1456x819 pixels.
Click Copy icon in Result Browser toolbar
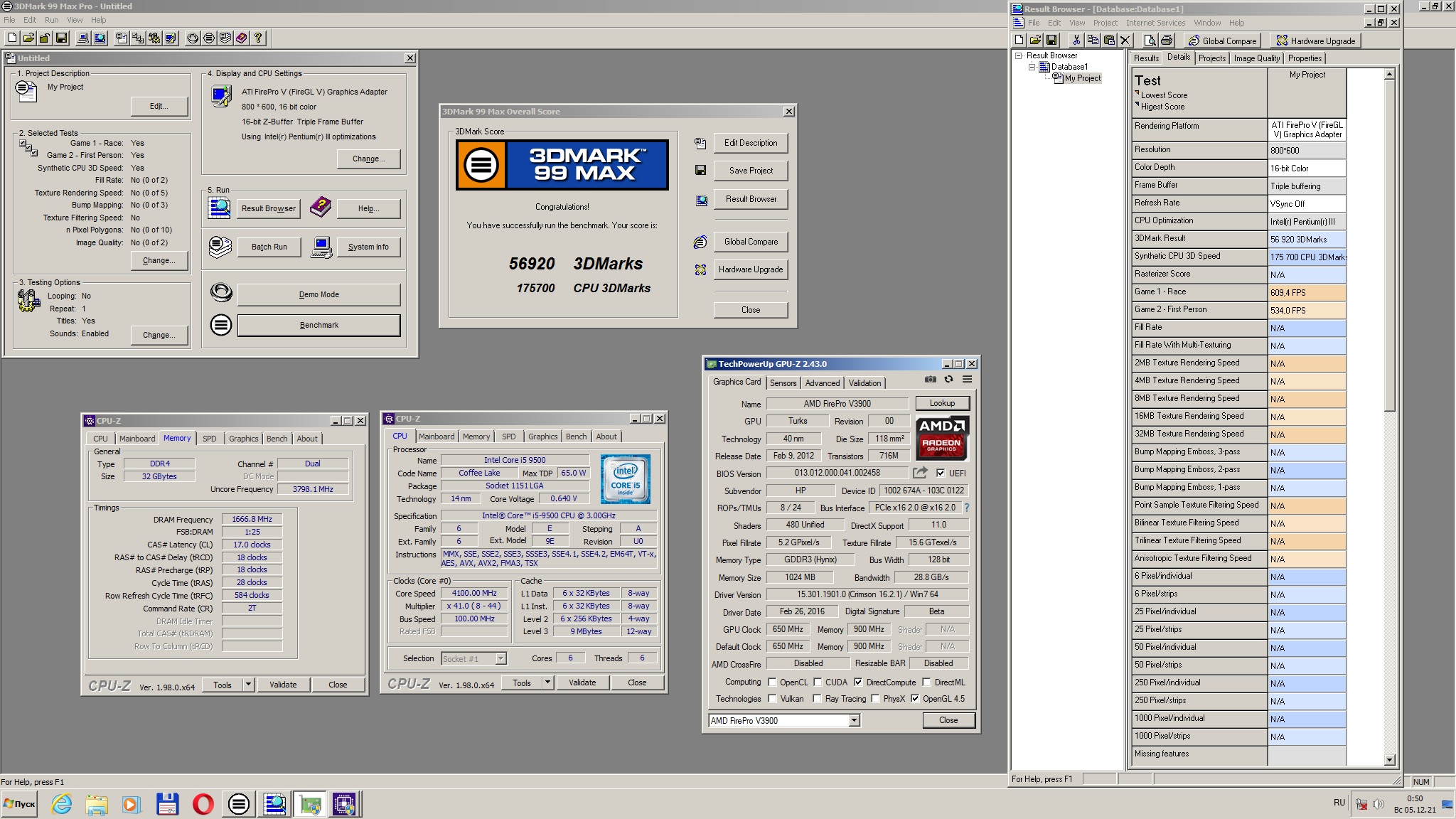tap(1093, 41)
